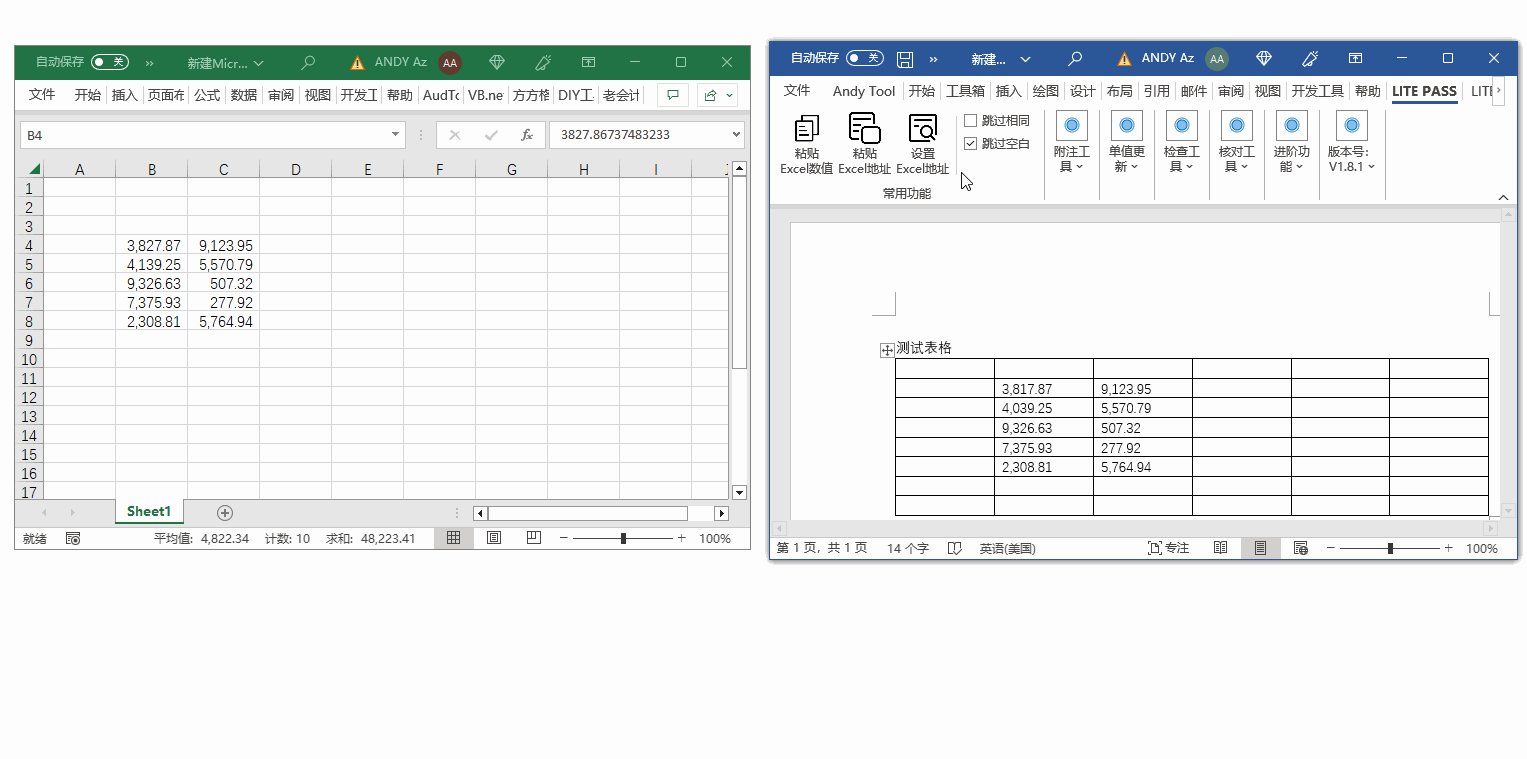Enable the 跳过相同 checkbox
The image size is (1527, 759).
pos(970,121)
